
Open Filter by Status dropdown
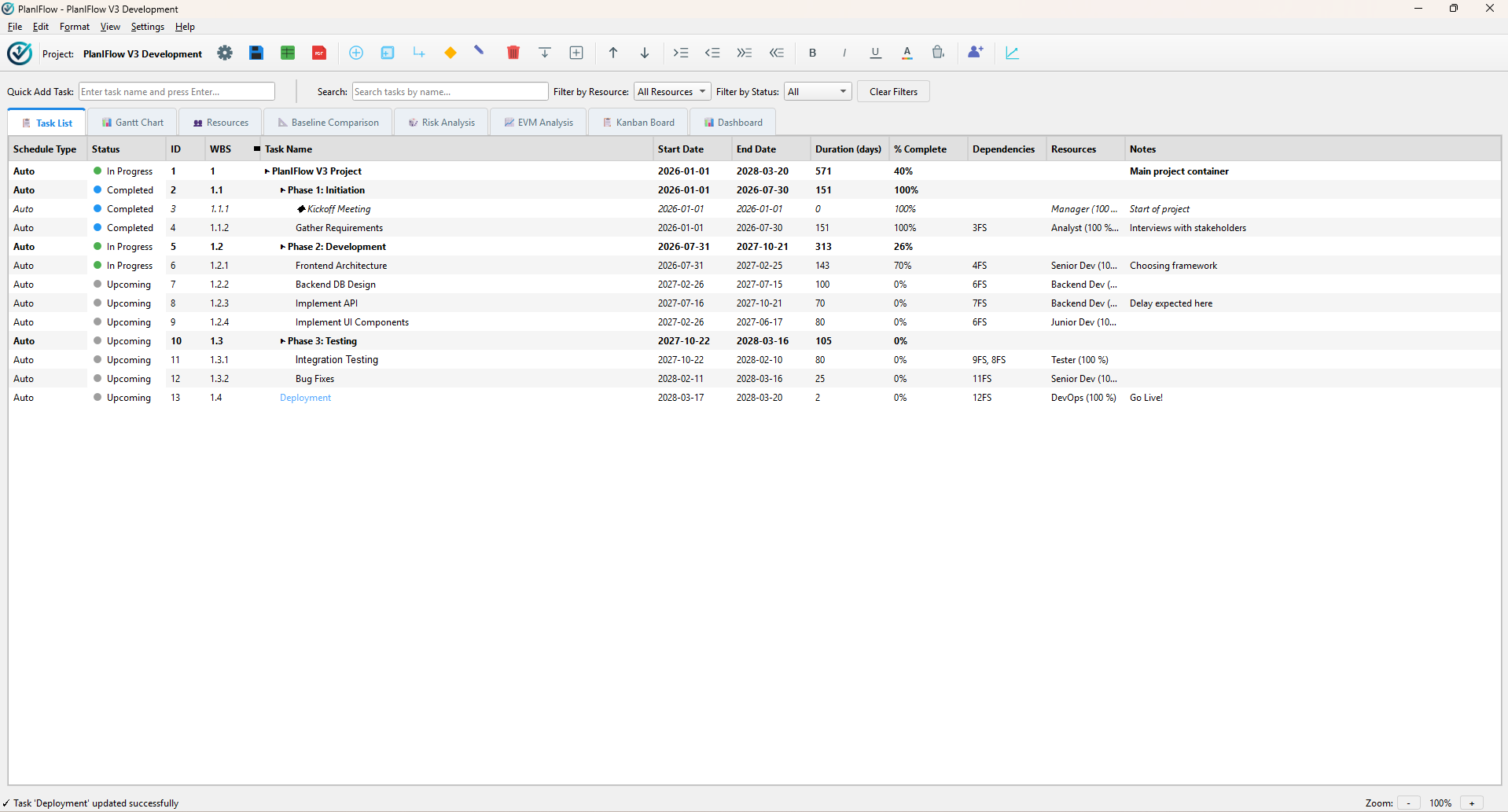[818, 92]
